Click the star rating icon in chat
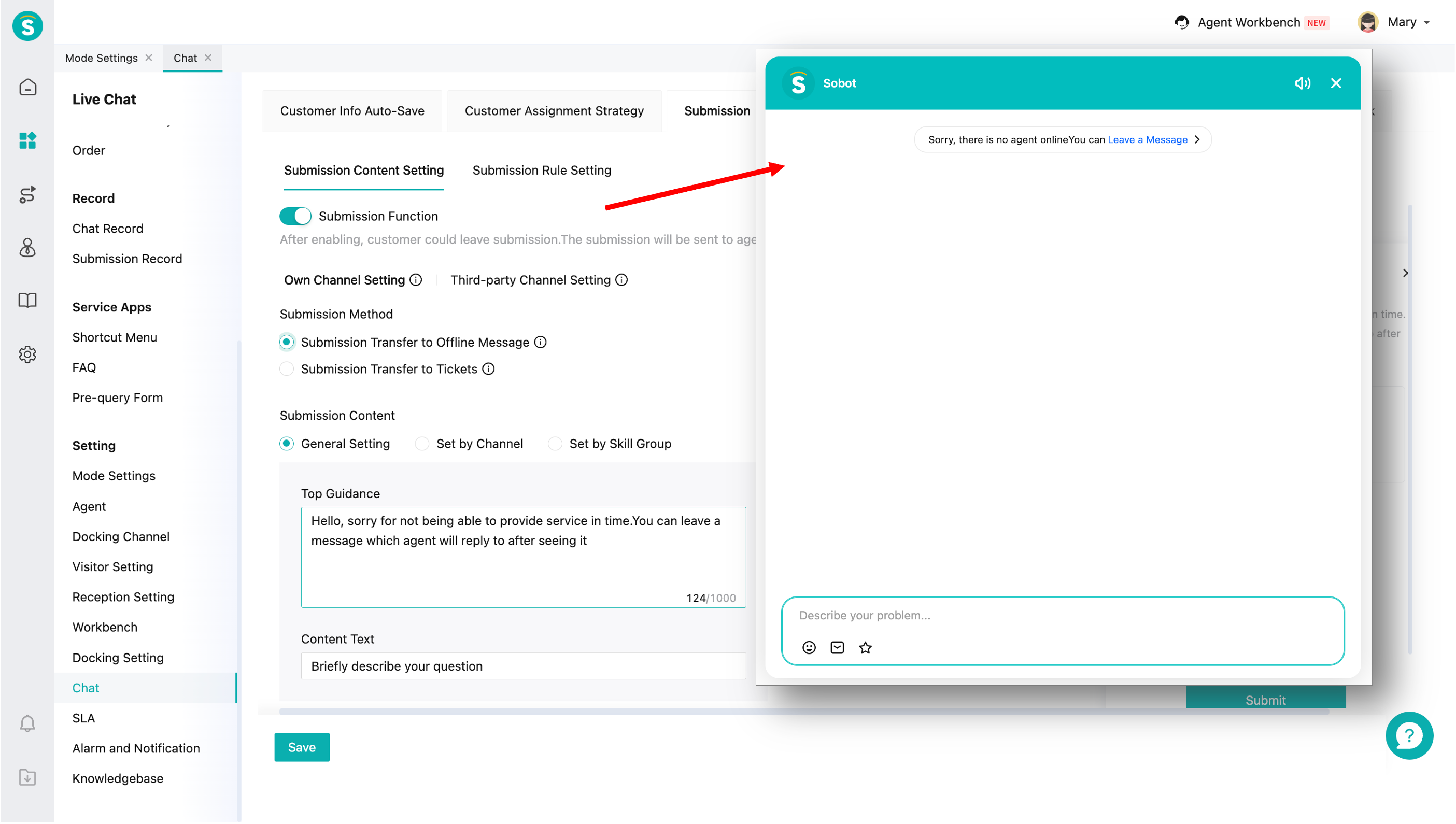The height and width of the screenshot is (824, 1456). 865,647
